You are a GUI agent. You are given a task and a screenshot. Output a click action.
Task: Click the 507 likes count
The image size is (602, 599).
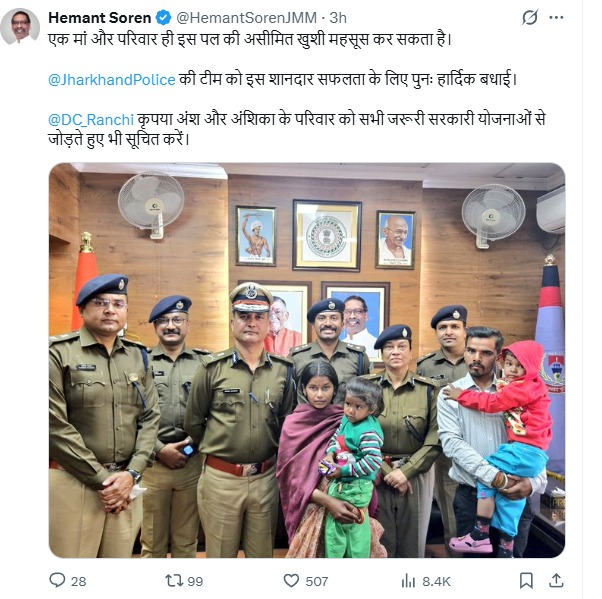click(x=317, y=581)
